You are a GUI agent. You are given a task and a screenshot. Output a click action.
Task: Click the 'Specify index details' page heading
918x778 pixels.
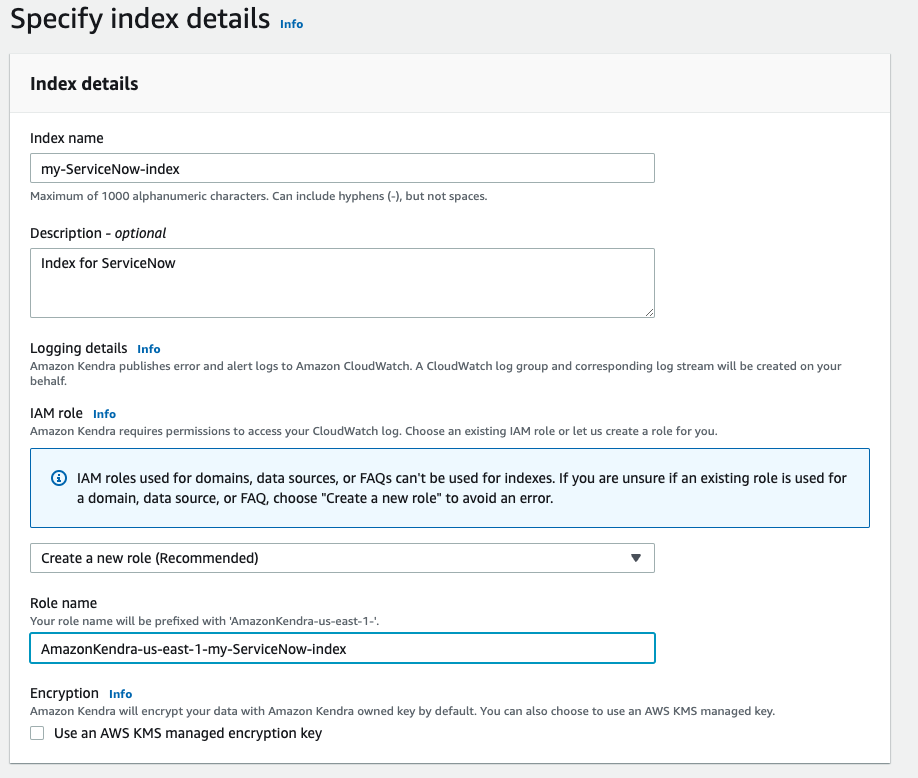(140, 19)
